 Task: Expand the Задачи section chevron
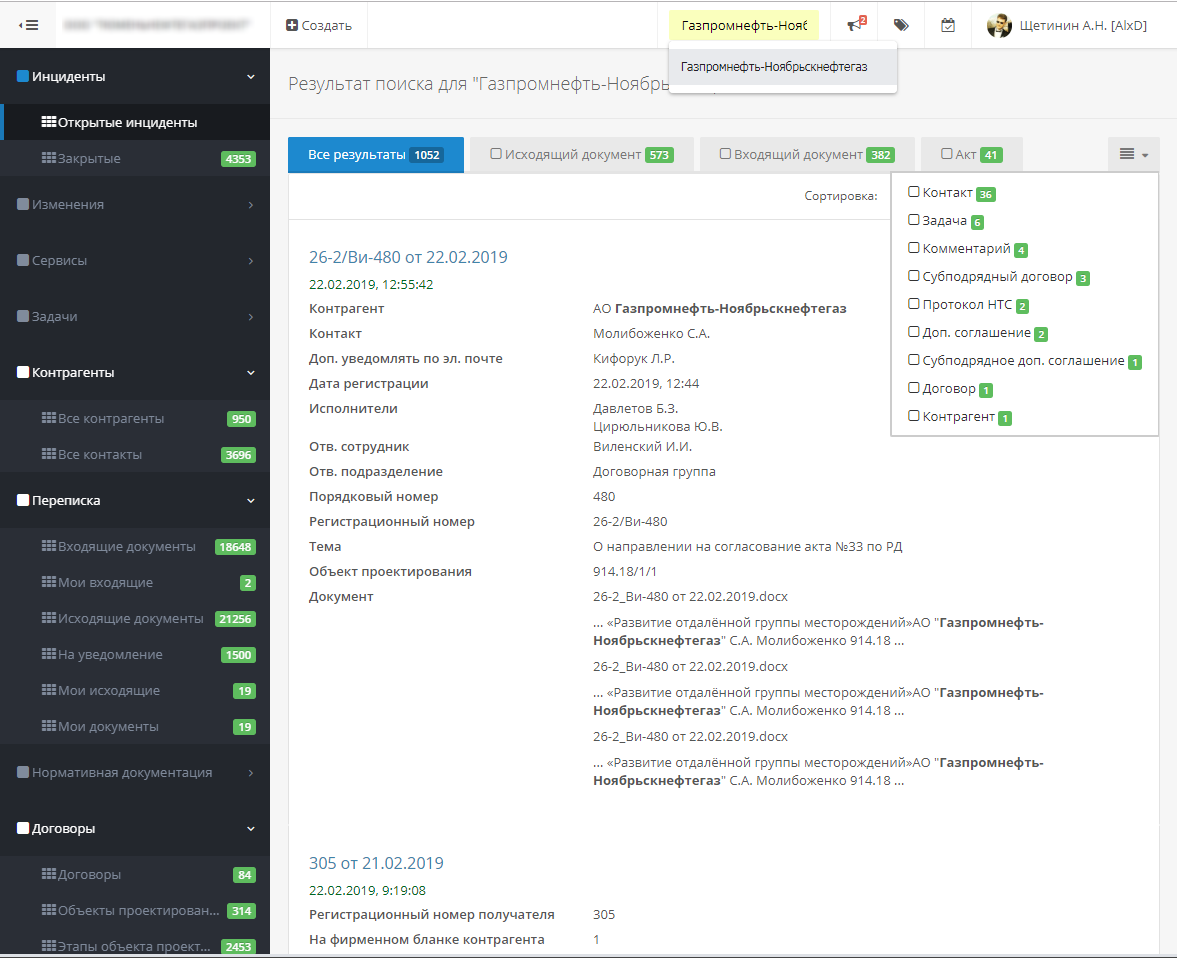[x=251, y=317]
